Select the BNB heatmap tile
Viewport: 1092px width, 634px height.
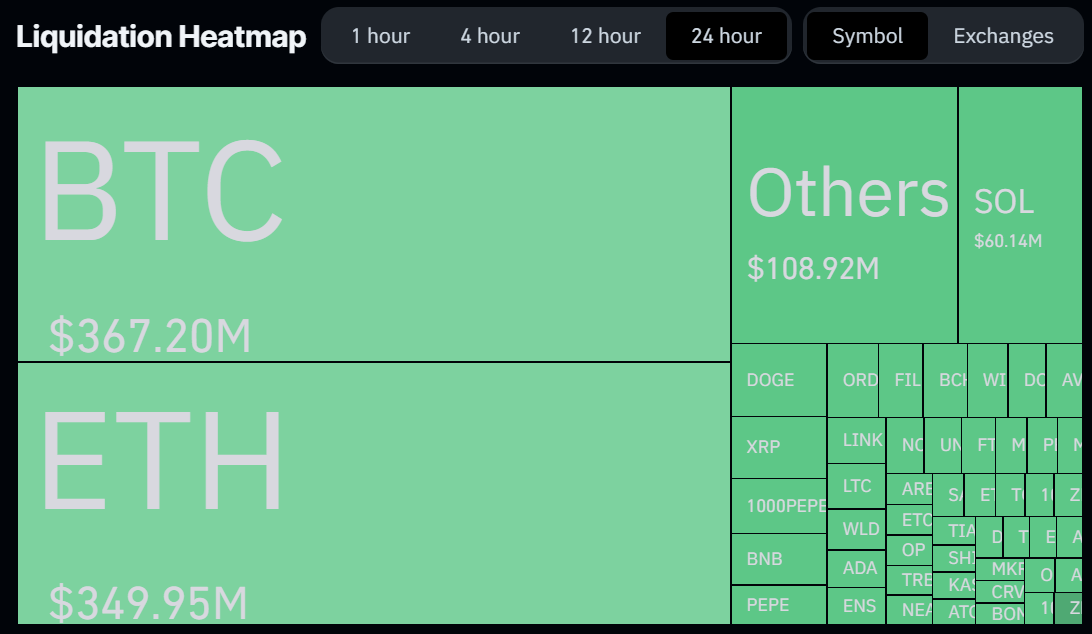[x=778, y=559]
